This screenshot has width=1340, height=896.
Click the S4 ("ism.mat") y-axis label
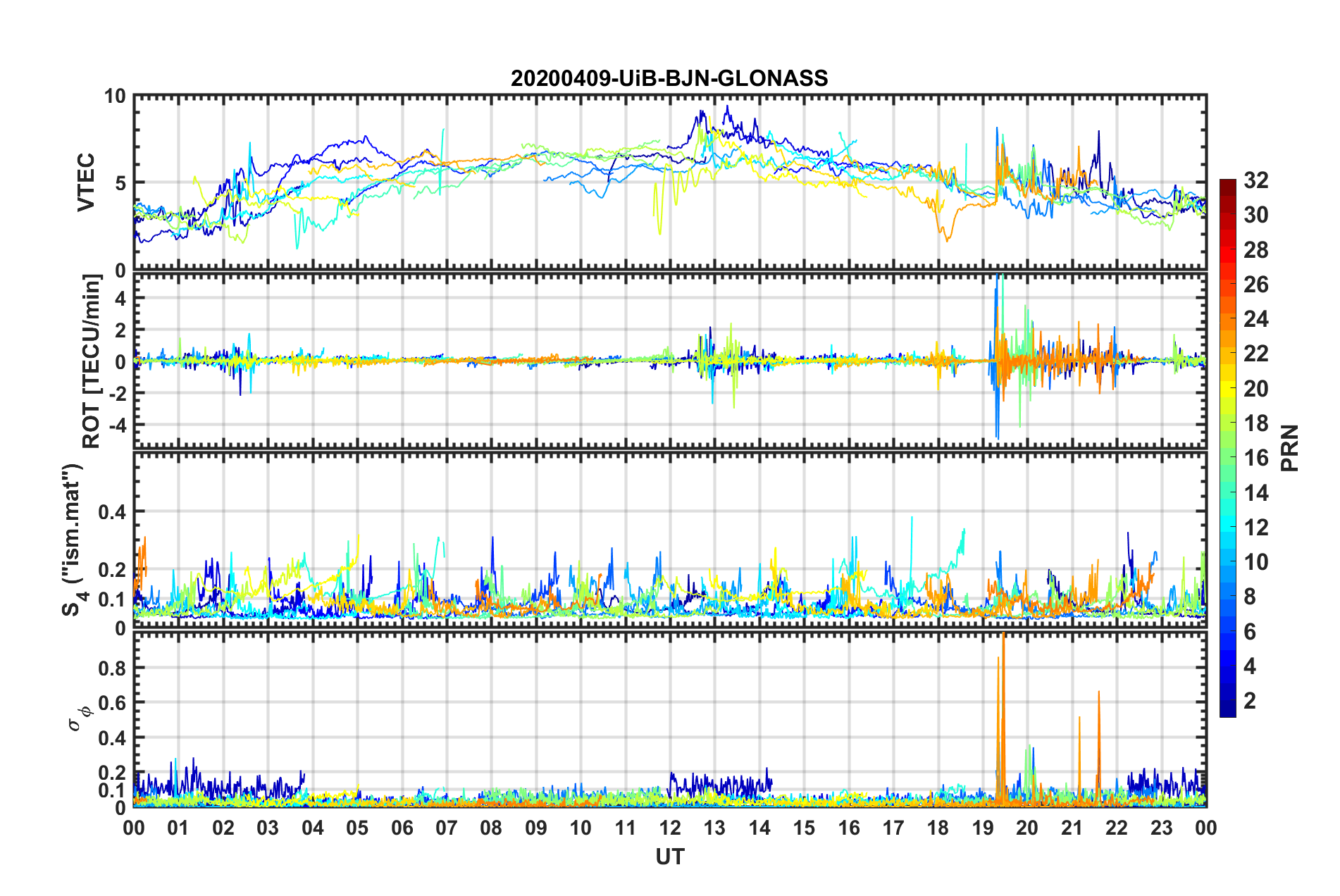click(73, 540)
